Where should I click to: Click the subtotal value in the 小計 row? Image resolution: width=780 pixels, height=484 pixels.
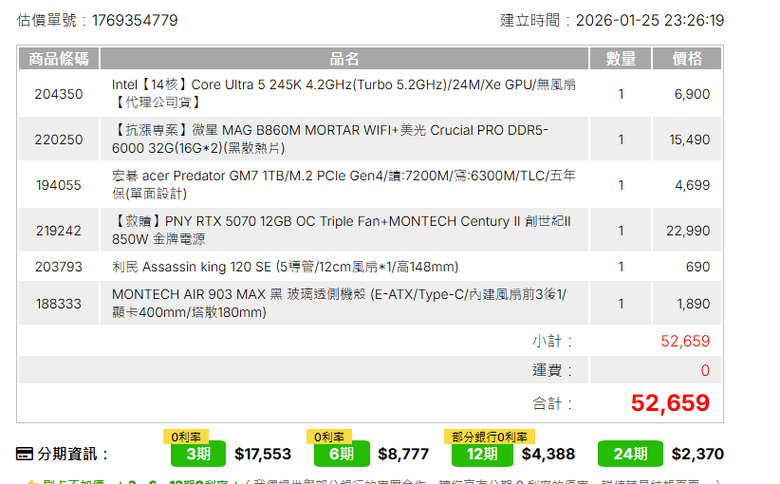(685, 341)
